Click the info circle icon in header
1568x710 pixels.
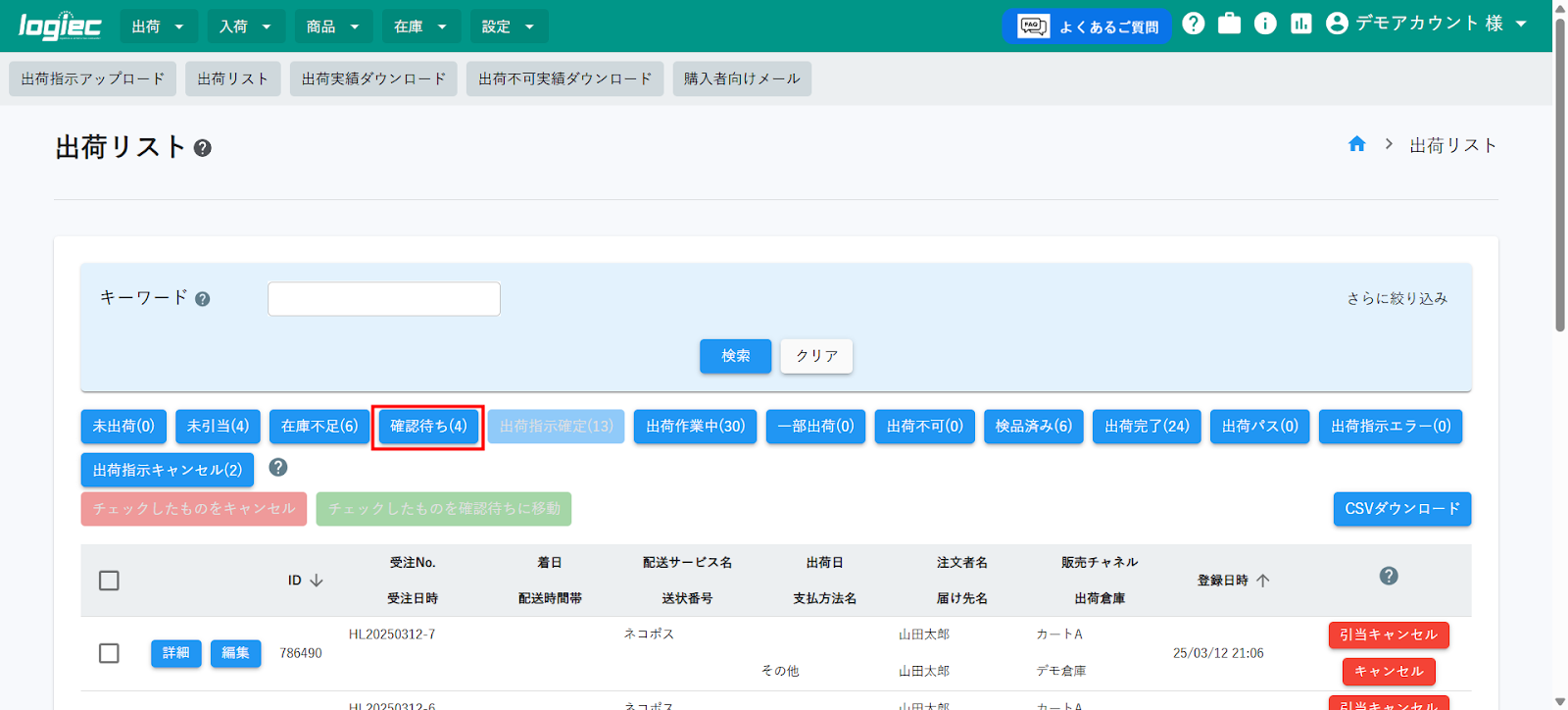tap(1265, 24)
